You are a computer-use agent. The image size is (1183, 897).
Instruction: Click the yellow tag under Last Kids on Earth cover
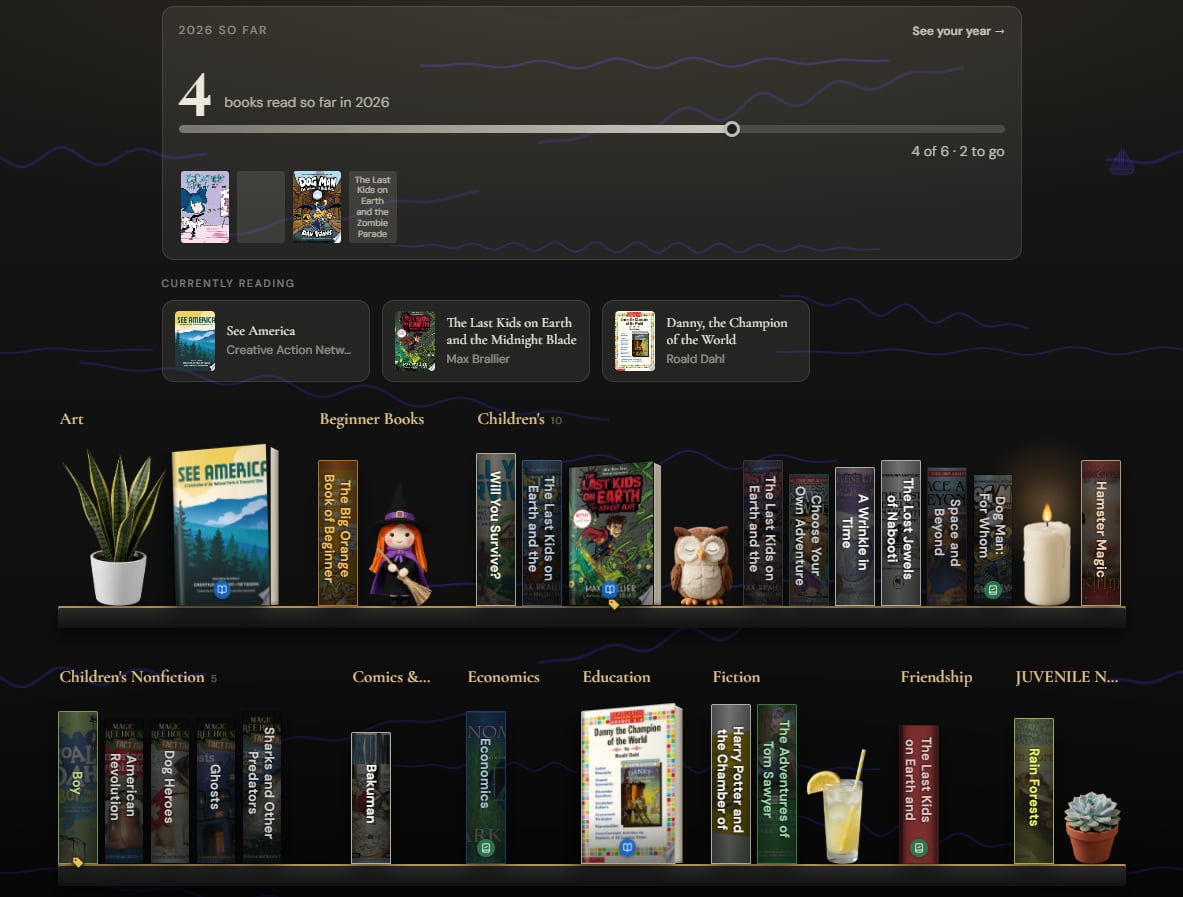614,604
